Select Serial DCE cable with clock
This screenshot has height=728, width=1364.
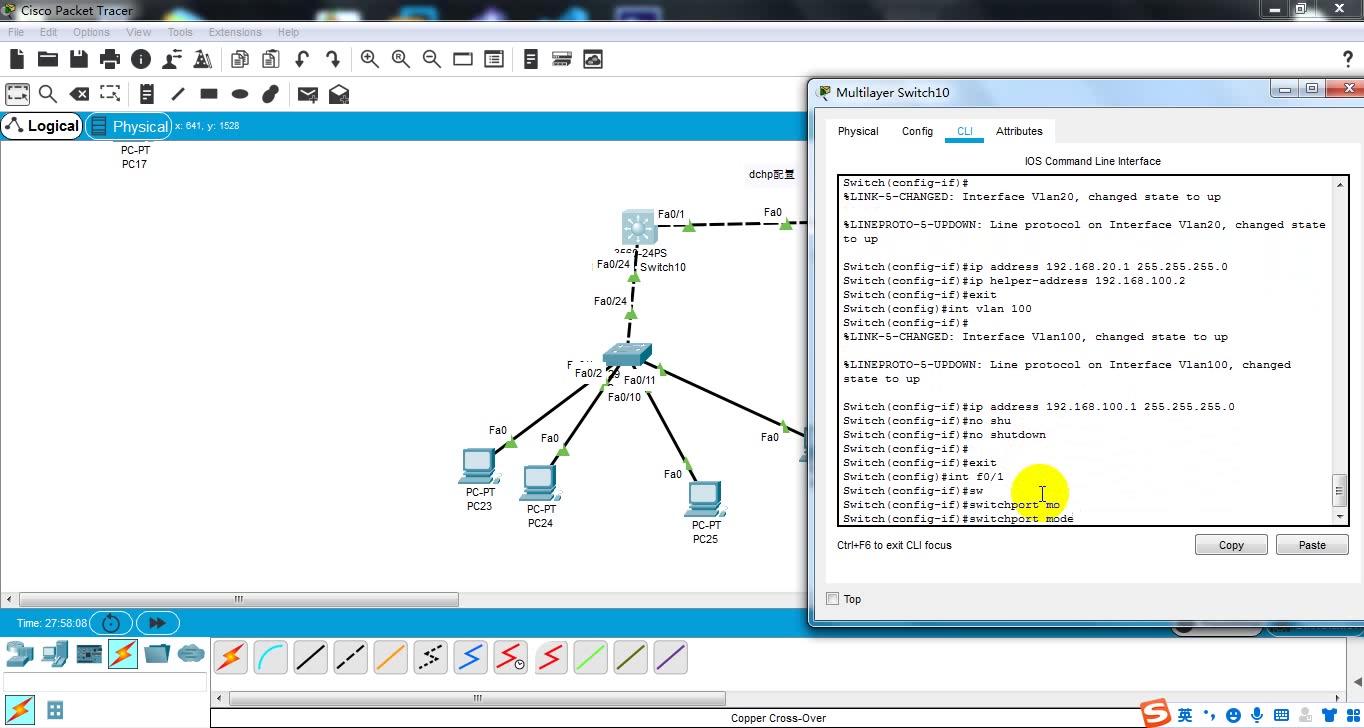510,657
